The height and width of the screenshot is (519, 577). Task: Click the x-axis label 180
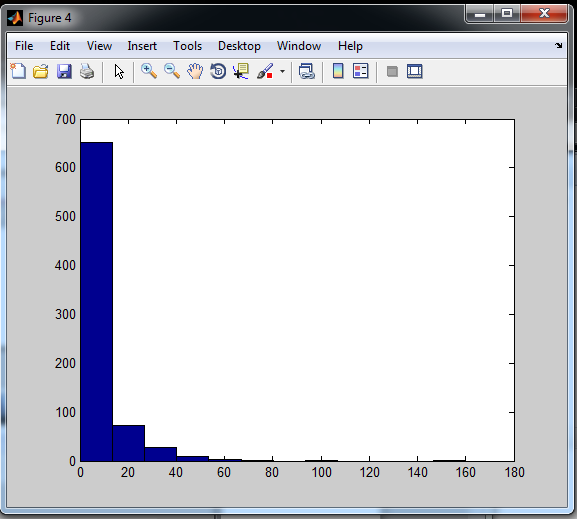[514, 472]
